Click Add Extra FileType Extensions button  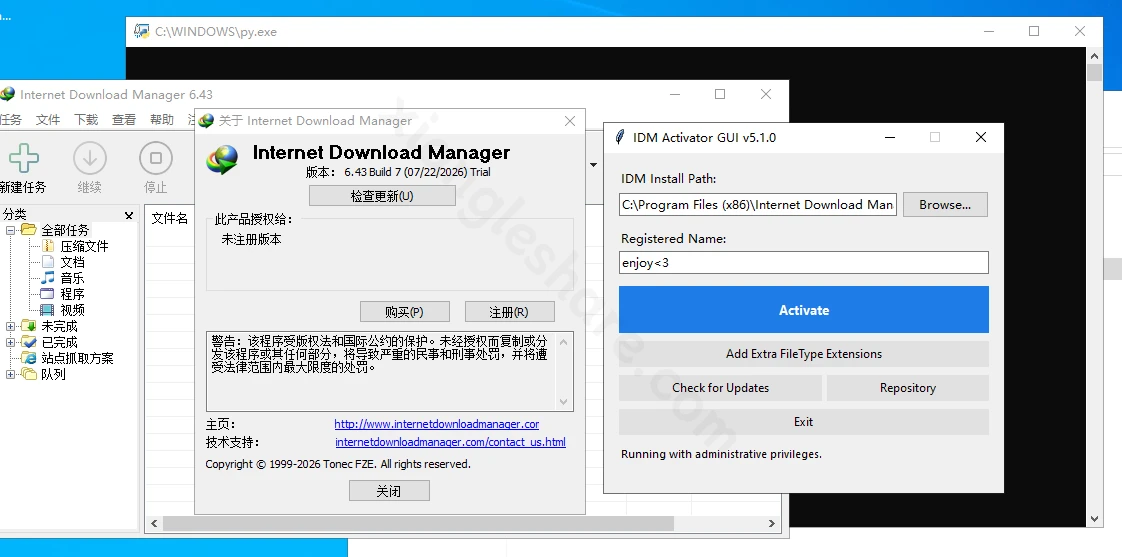click(804, 354)
